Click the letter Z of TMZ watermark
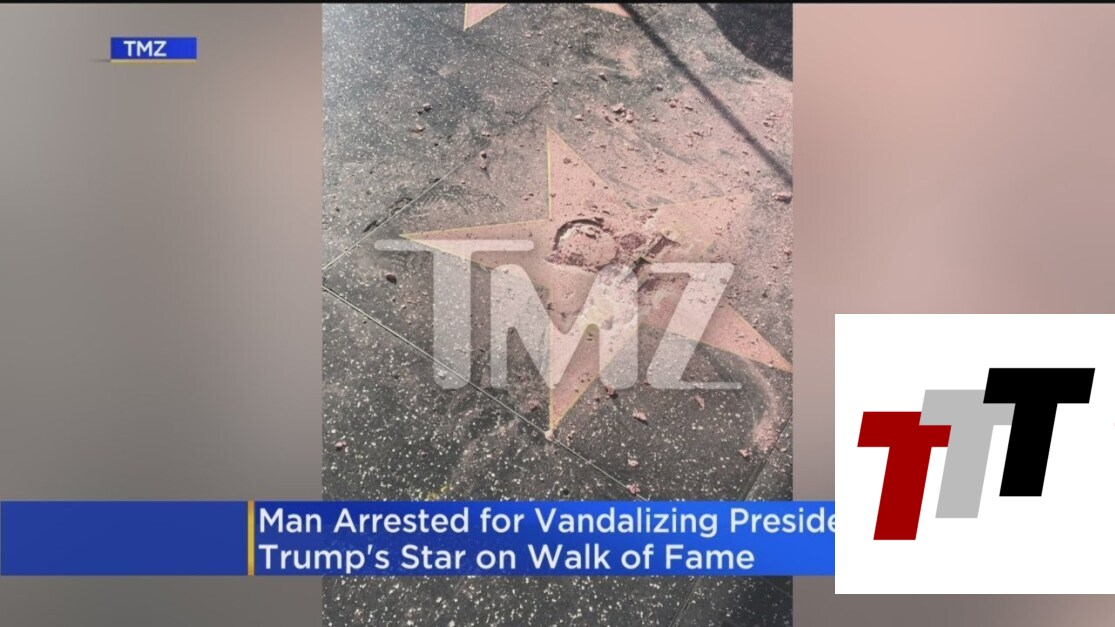The width and height of the screenshot is (1115, 627). (x=688, y=326)
